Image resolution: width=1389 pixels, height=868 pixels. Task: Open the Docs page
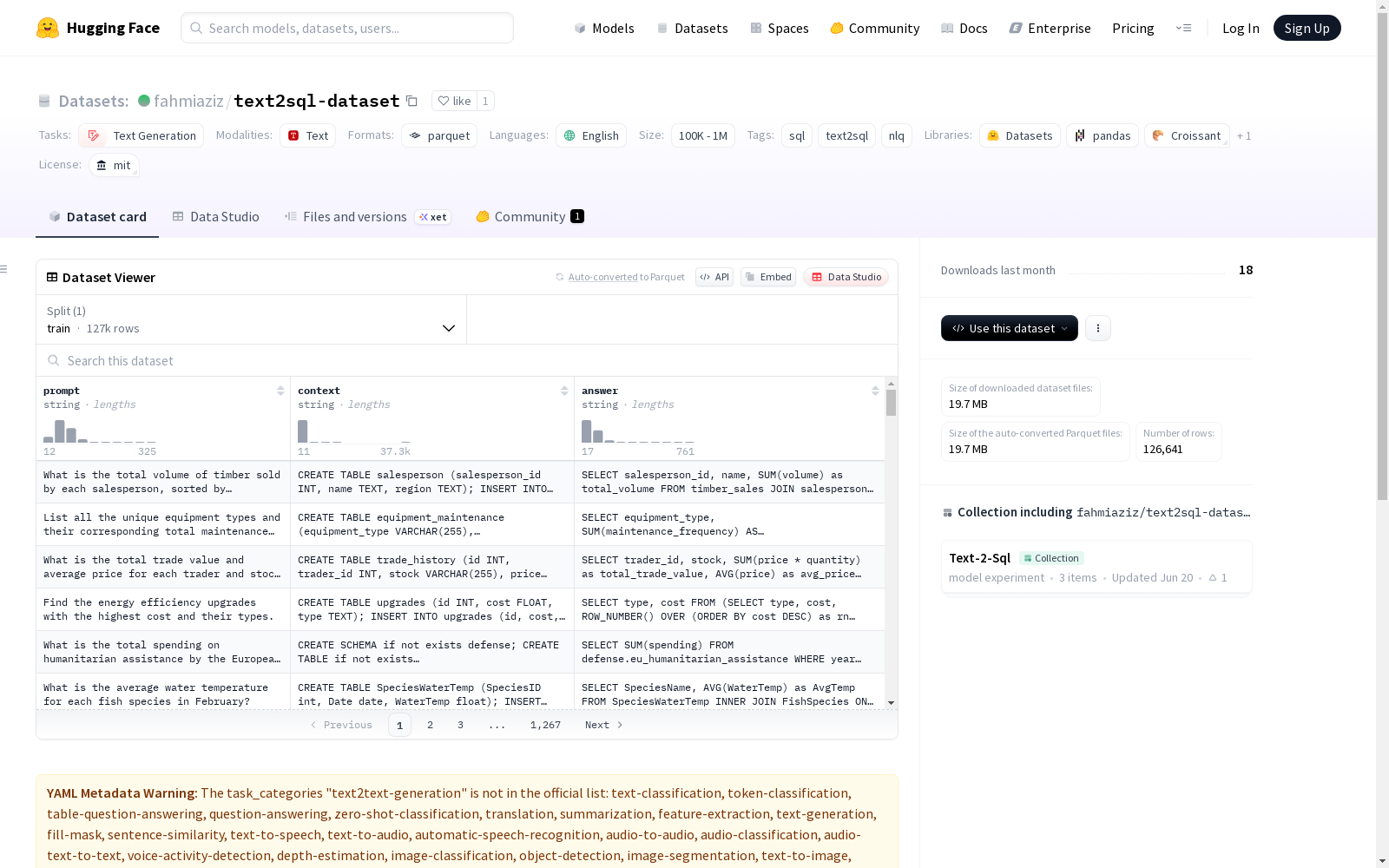[x=964, y=28]
